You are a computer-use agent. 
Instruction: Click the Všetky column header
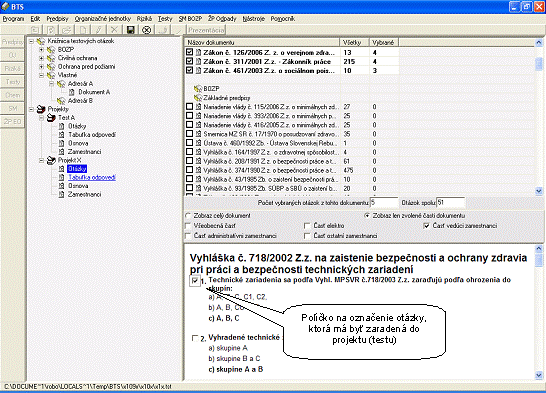pyautogui.click(x=354, y=42)
